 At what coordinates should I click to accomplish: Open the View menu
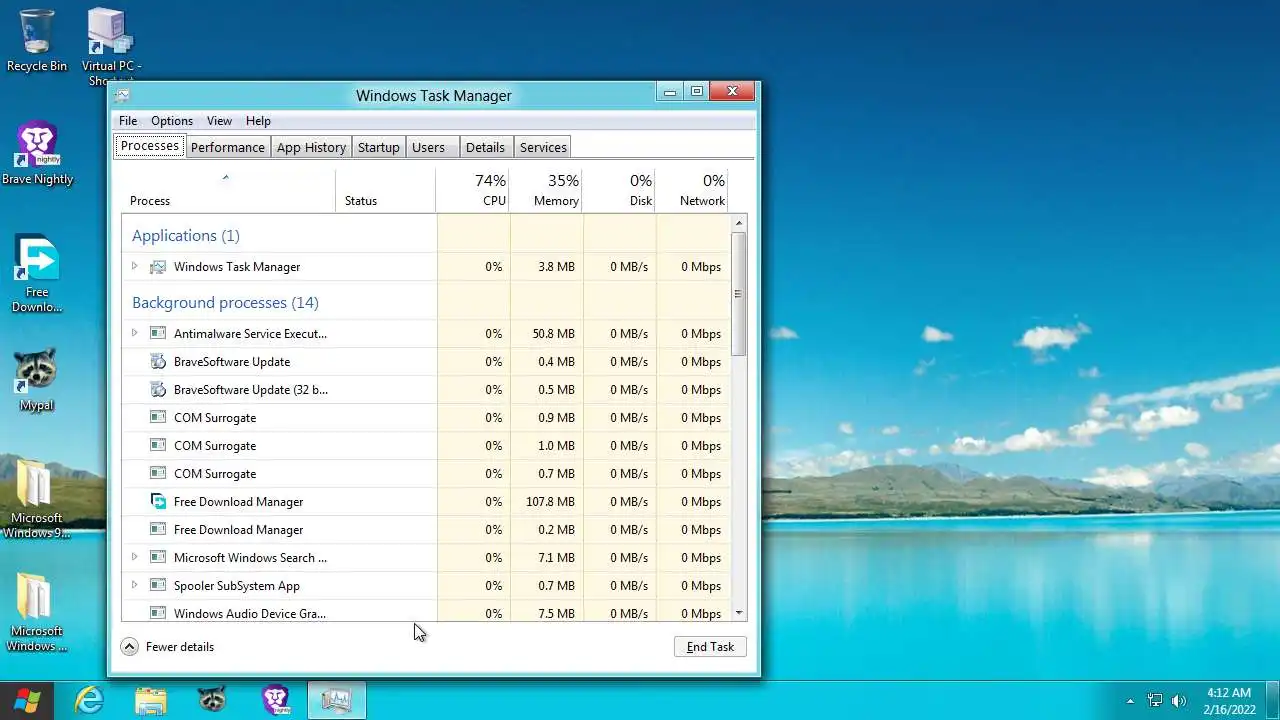pos(219,121)
